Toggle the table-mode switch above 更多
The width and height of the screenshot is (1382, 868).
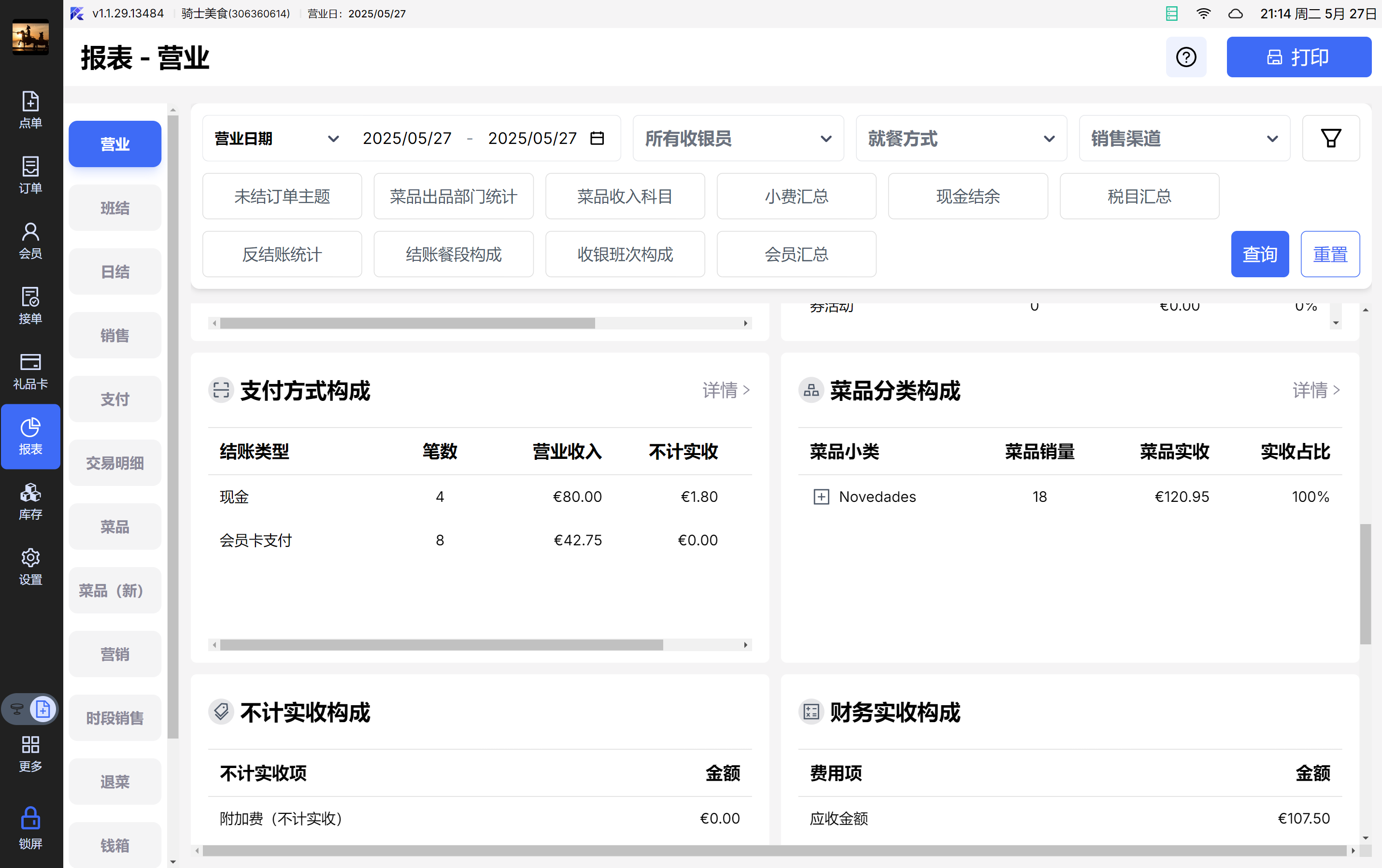pos(30,710)
